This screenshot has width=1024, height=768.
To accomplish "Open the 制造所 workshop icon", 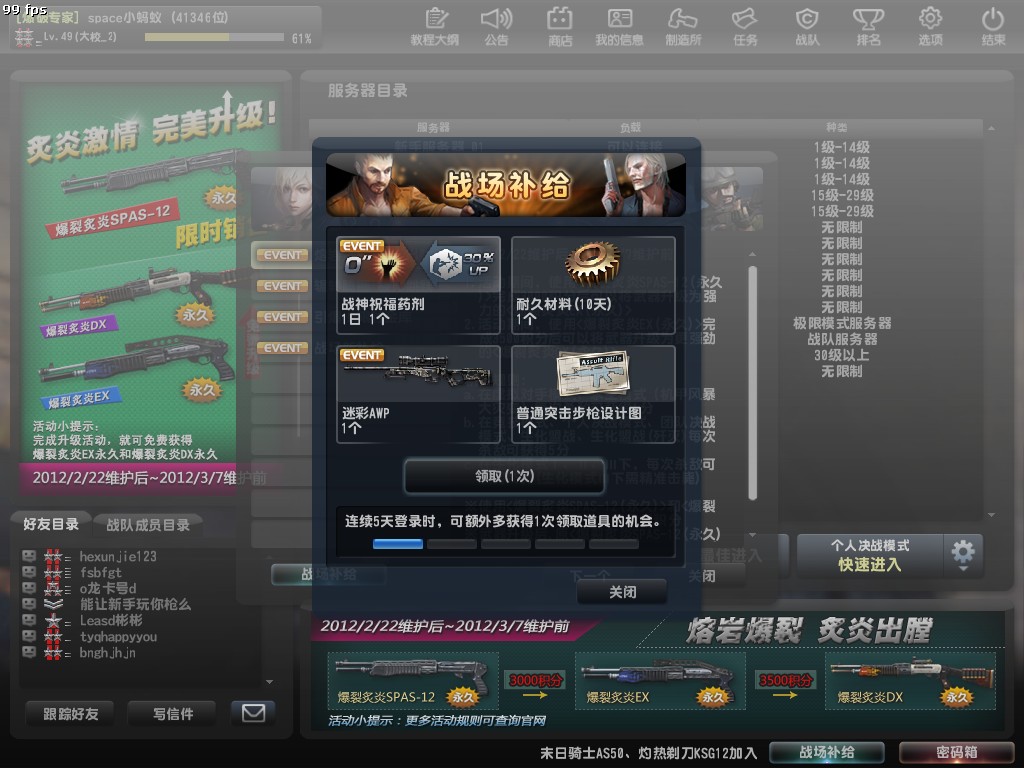I will coord(683,27).
